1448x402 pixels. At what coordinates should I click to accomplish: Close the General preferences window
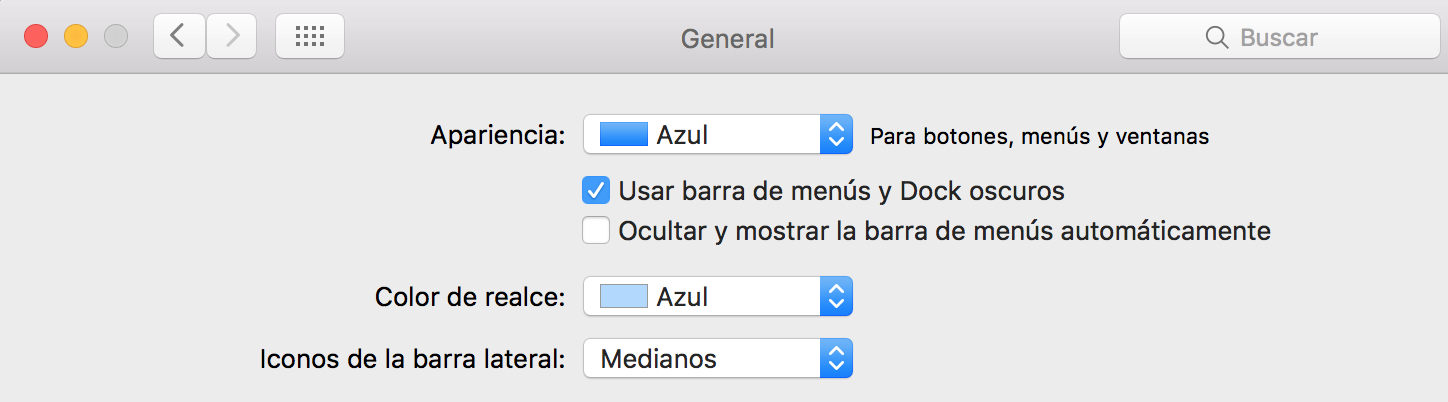(x=37, y=37)
